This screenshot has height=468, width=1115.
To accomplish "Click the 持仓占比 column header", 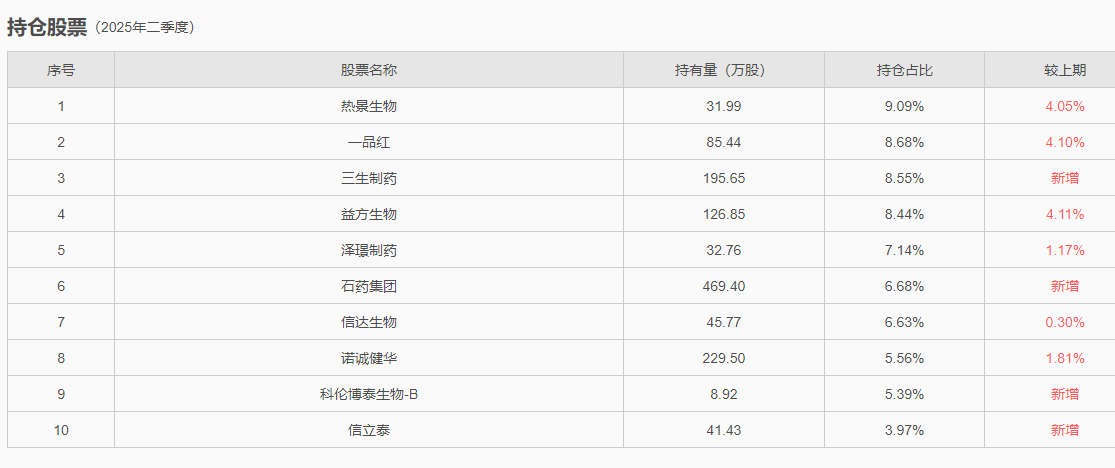I will tap(905, 70).
